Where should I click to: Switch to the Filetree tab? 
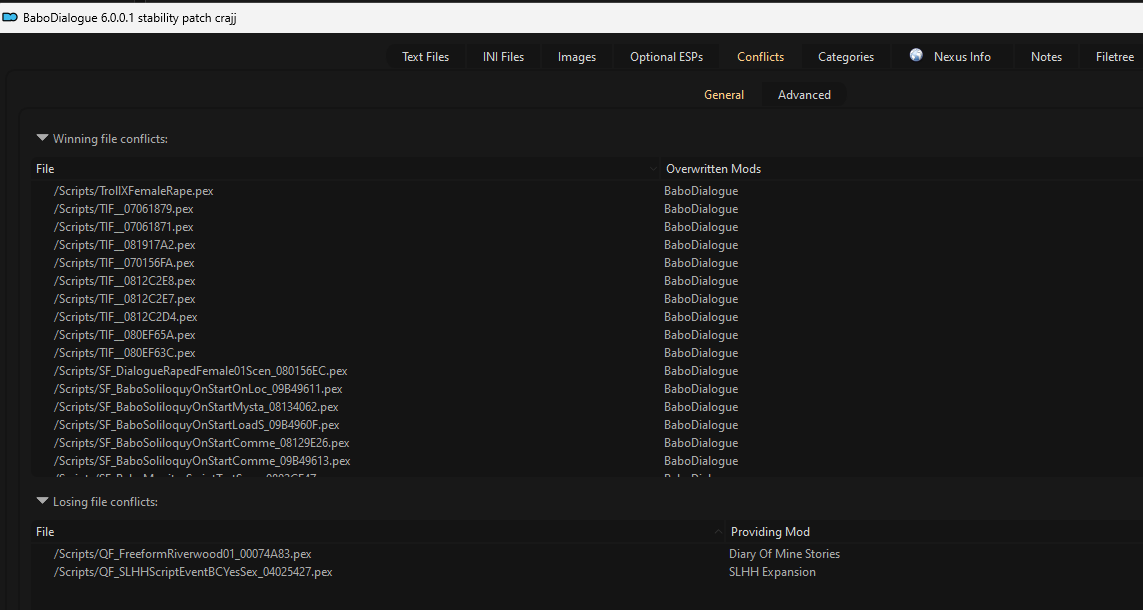[x=1115, y=57]
